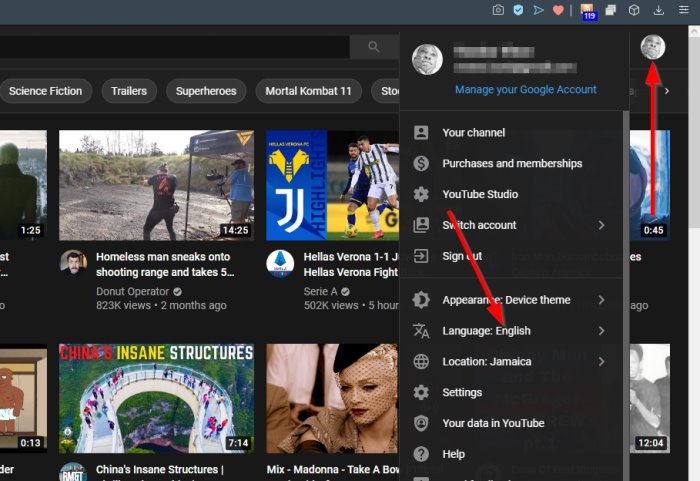Open Settings in the account menu

pyautogui.click(x=462, y=392)
